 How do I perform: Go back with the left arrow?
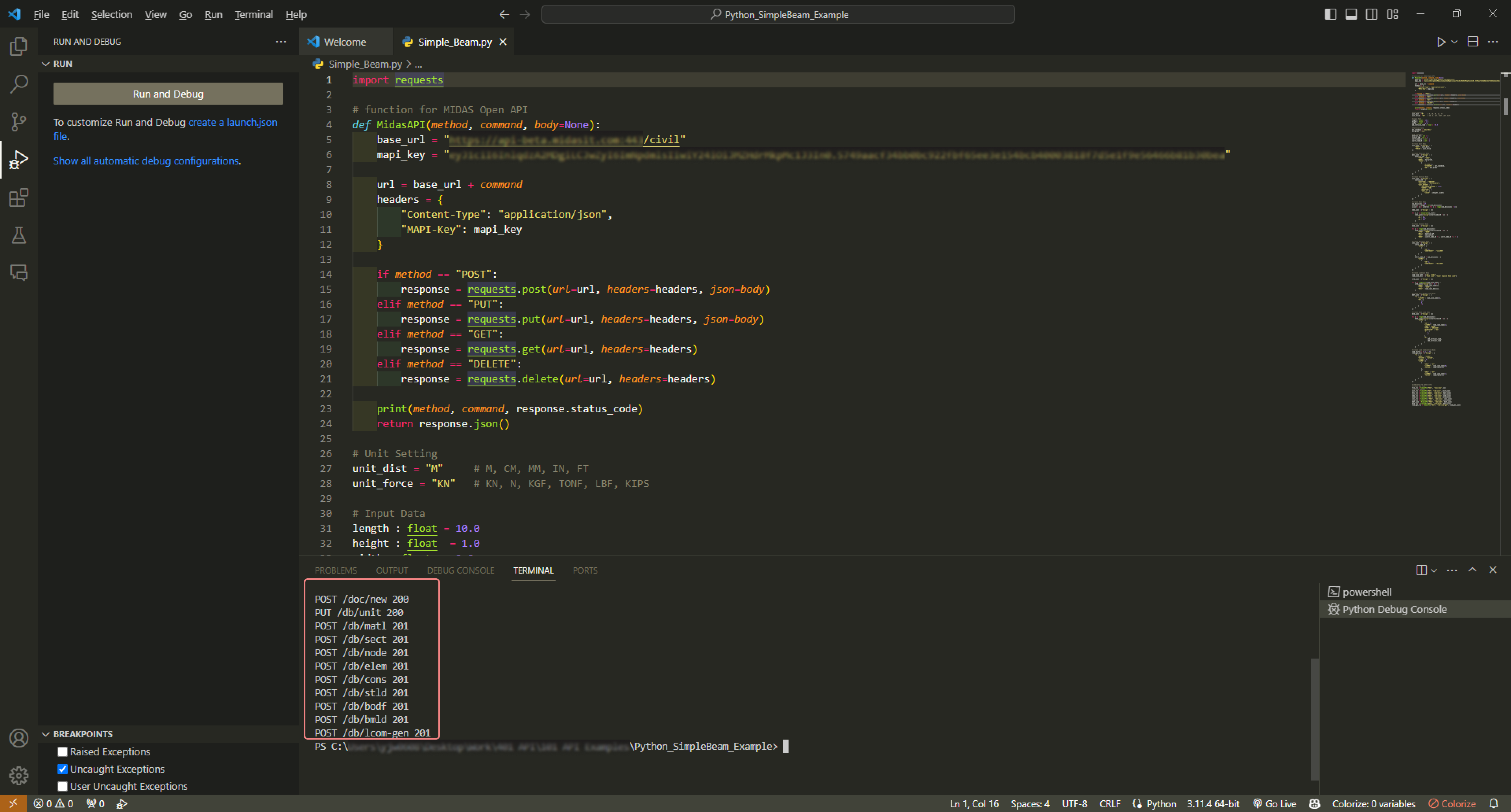[504, 14]
